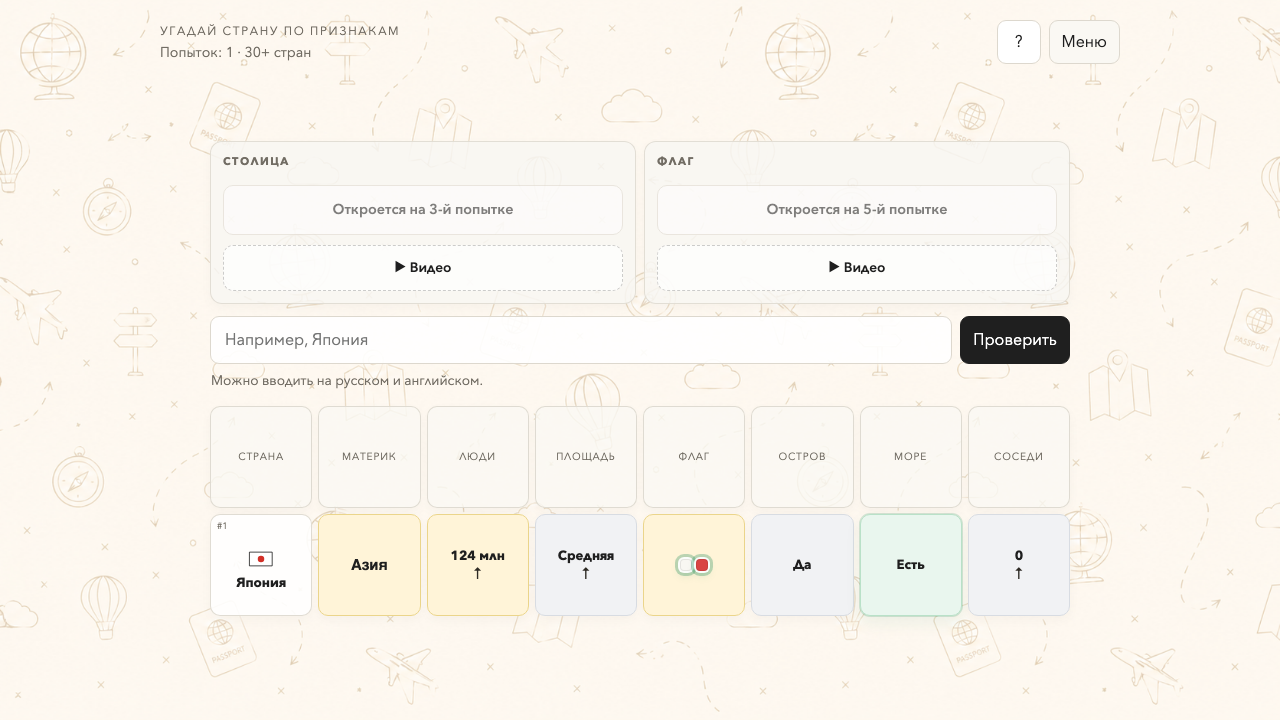Select the Флаг column header tile
1280x720 pixels.
(694, 457)
